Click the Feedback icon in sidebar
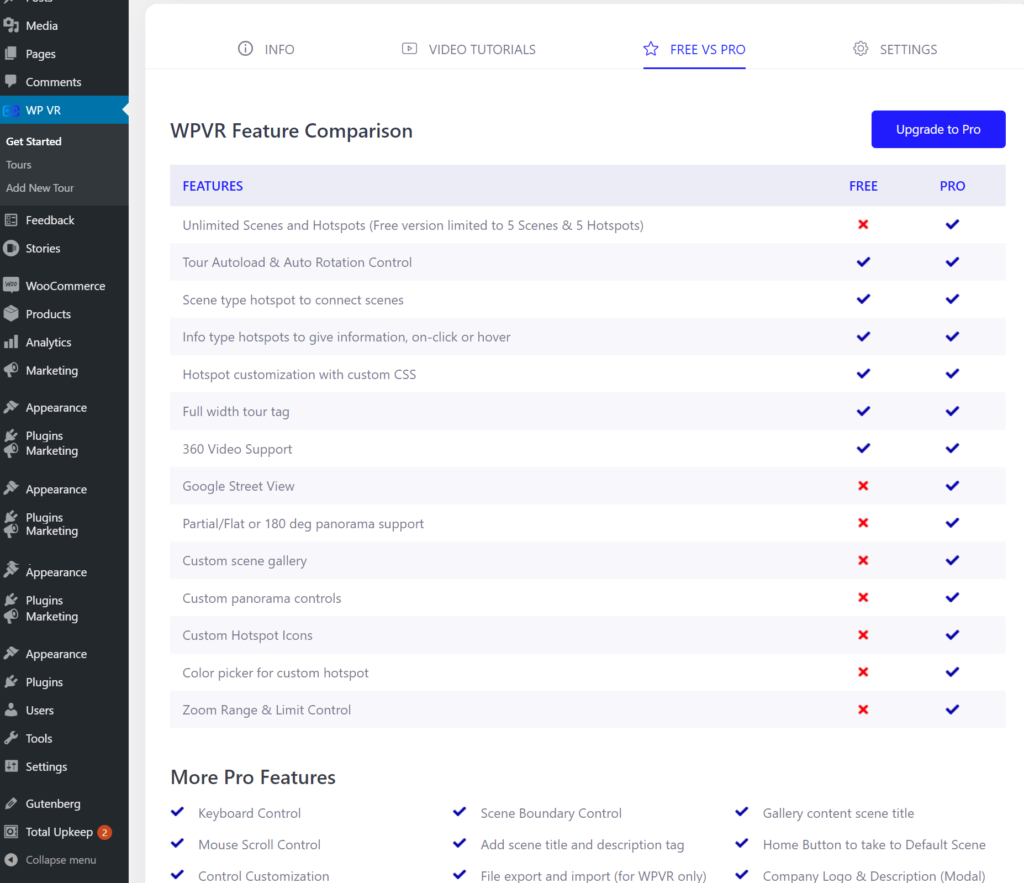Screen dimensions: 1024x883 pos(11,220)
